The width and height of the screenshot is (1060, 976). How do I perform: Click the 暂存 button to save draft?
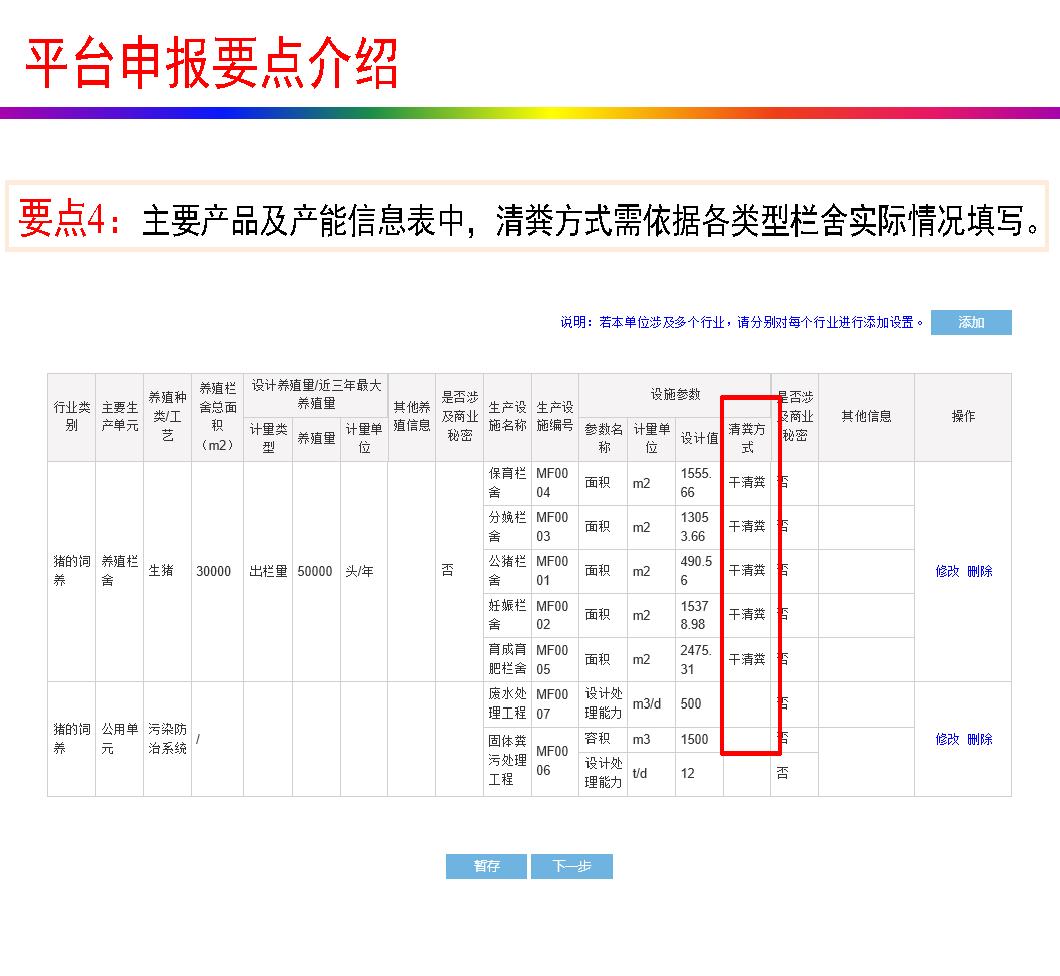[x=486, y=867]
